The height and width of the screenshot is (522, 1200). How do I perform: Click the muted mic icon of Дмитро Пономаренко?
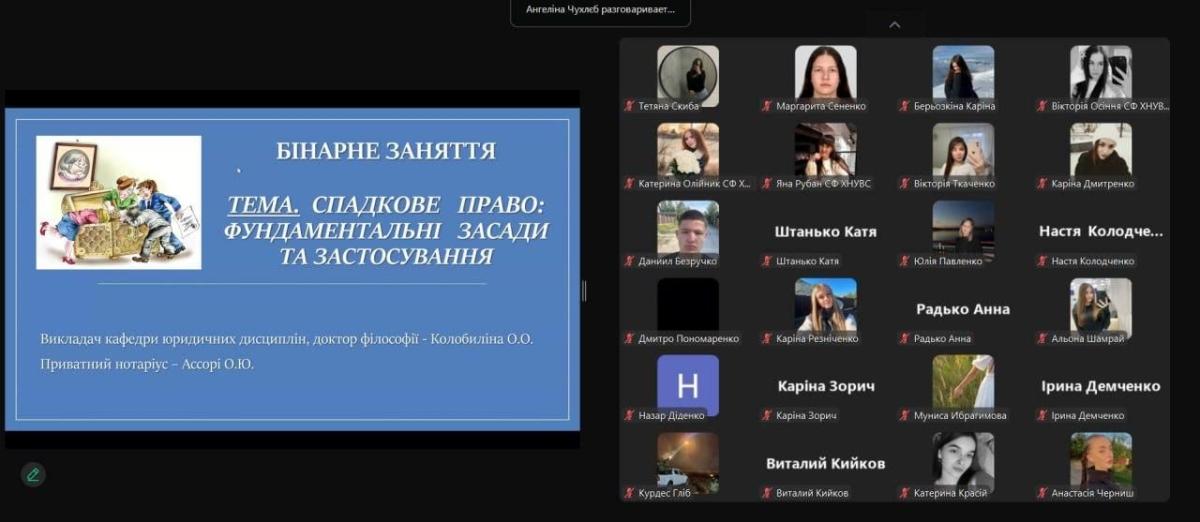coord(630,338)
